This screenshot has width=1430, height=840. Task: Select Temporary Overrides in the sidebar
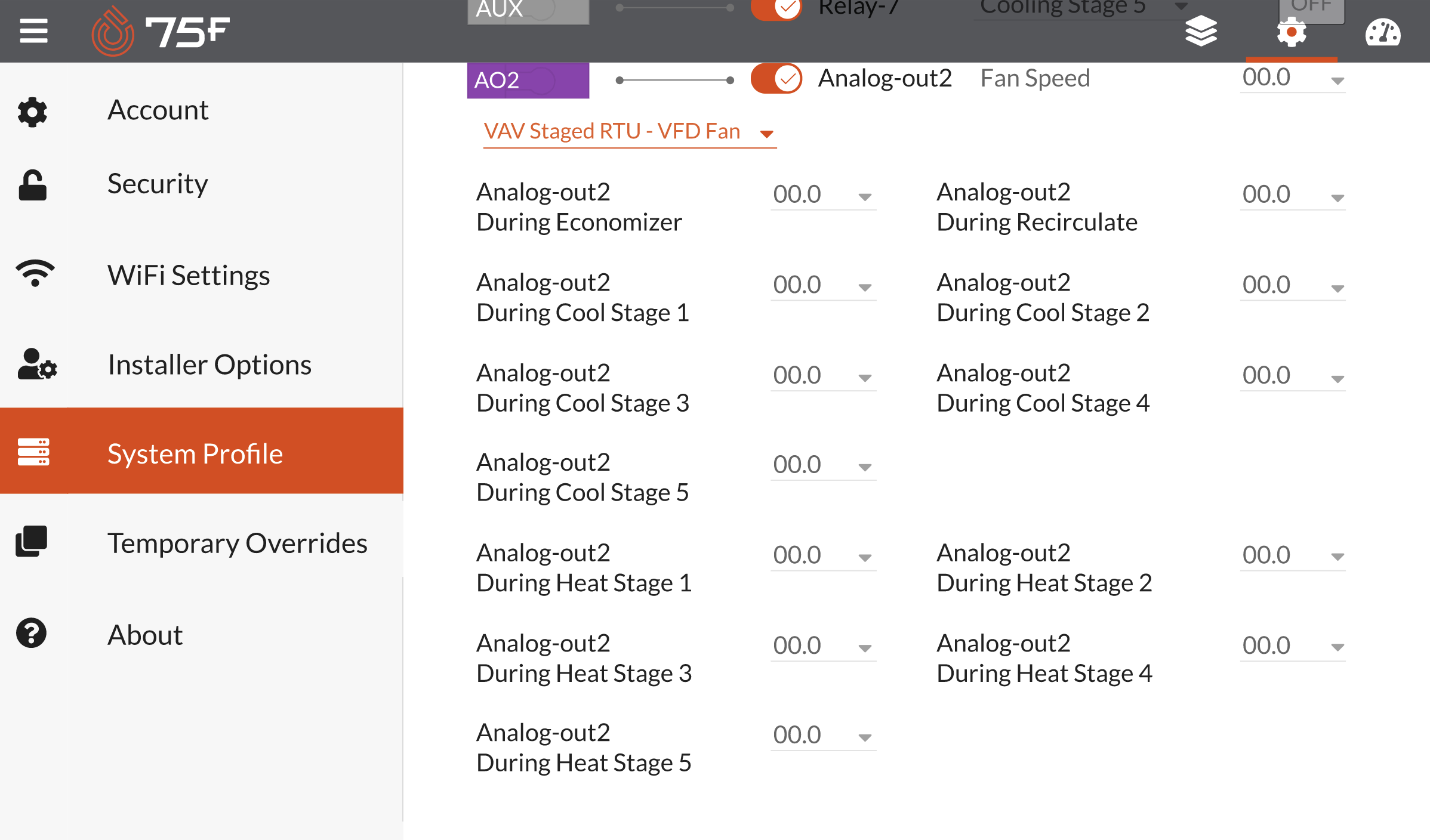coord(237,543)
